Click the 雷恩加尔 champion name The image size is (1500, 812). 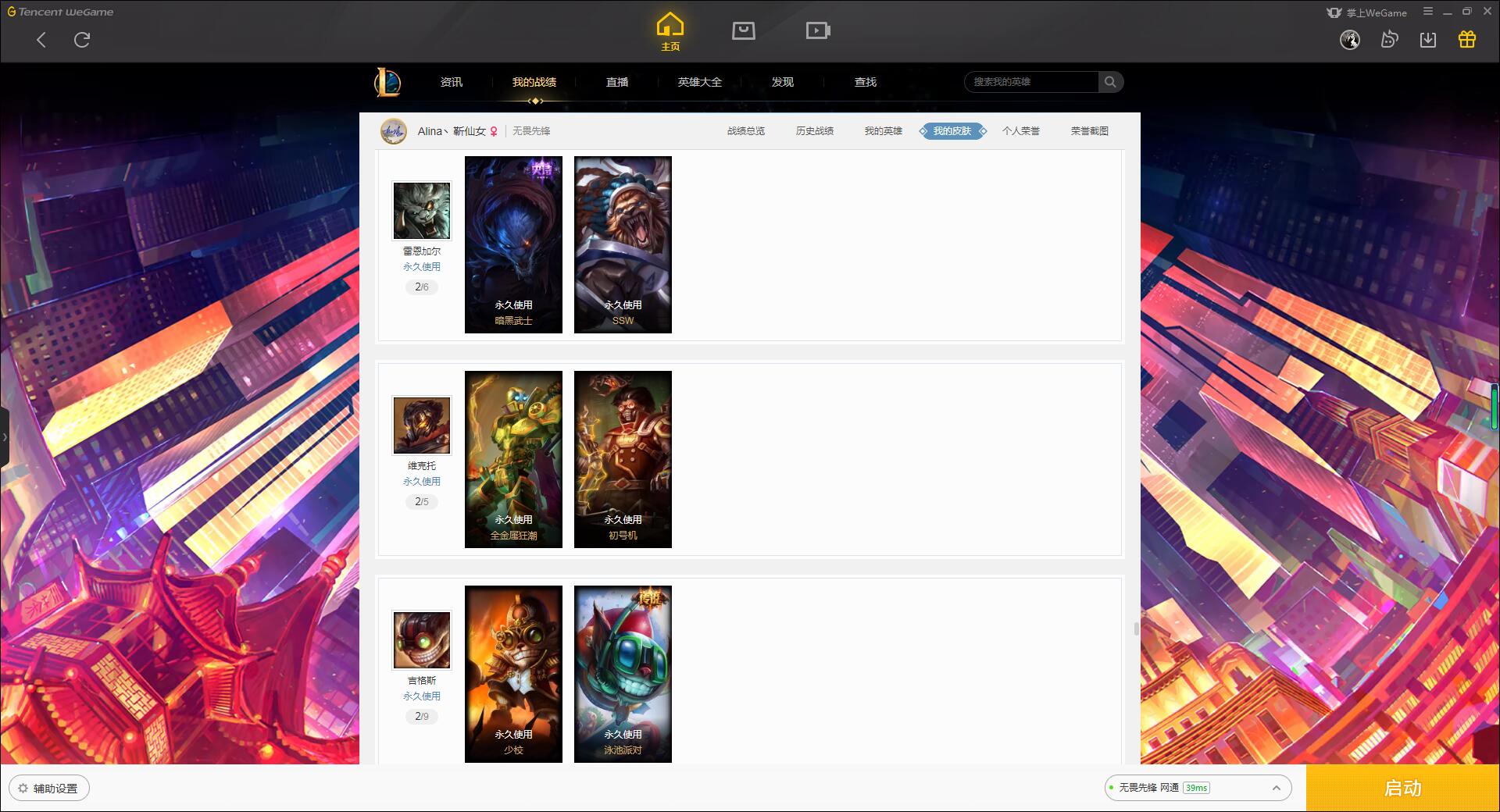[x=422, y=251]
